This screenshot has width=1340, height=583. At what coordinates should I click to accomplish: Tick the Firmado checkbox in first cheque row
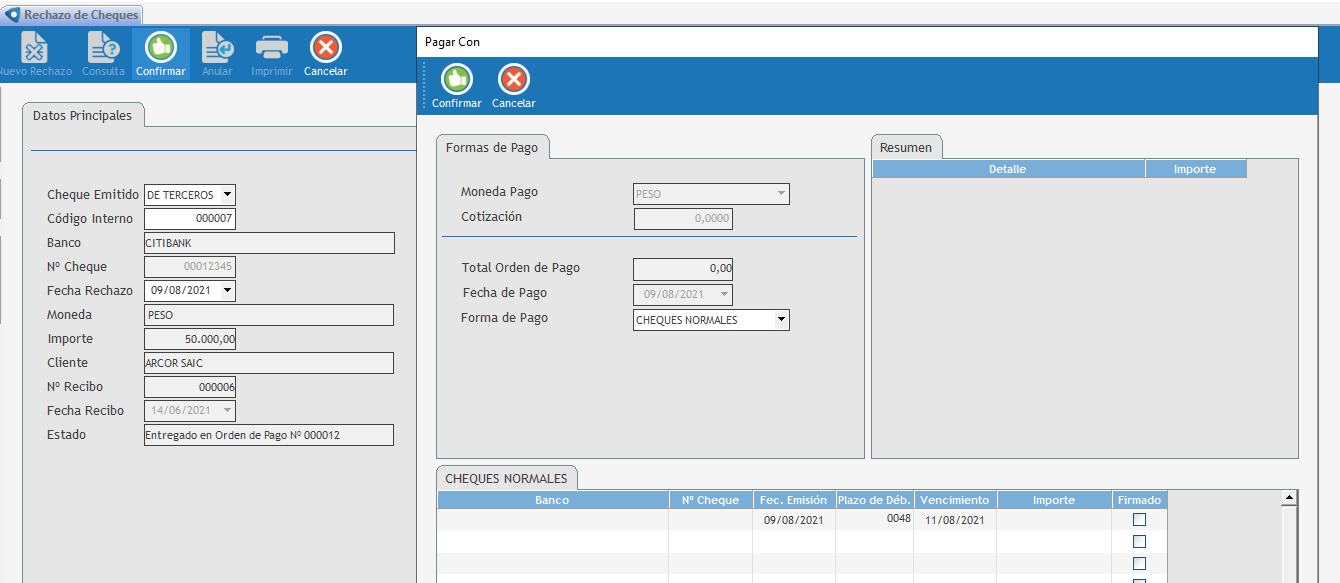click(1139, 520)
